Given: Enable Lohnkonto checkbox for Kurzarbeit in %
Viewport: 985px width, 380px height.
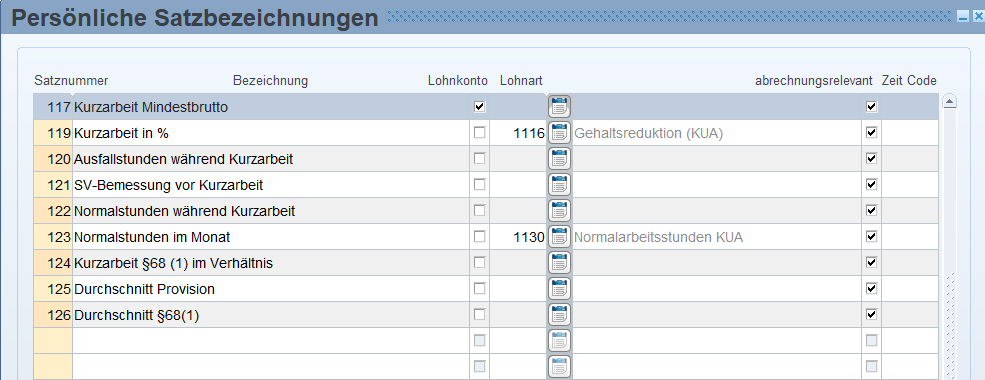Looking at the screenshot, I should coord(480,133).
